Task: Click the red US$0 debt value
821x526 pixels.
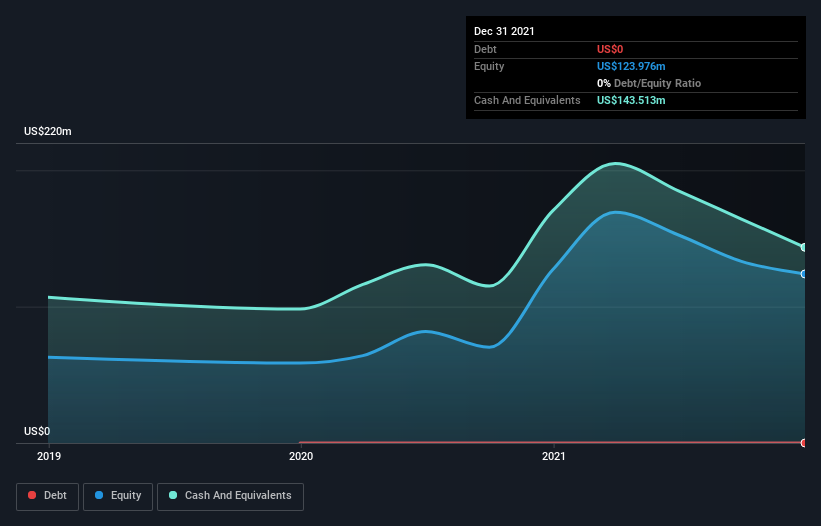Action: [610, 49]
